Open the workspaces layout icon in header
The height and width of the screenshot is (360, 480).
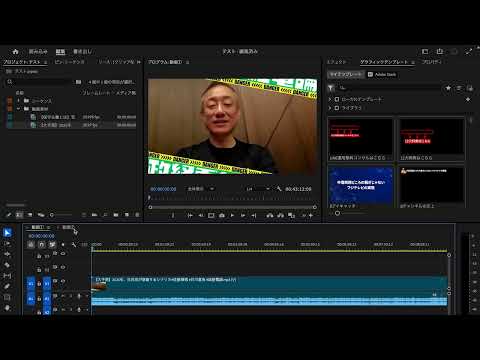pos(425,51)
